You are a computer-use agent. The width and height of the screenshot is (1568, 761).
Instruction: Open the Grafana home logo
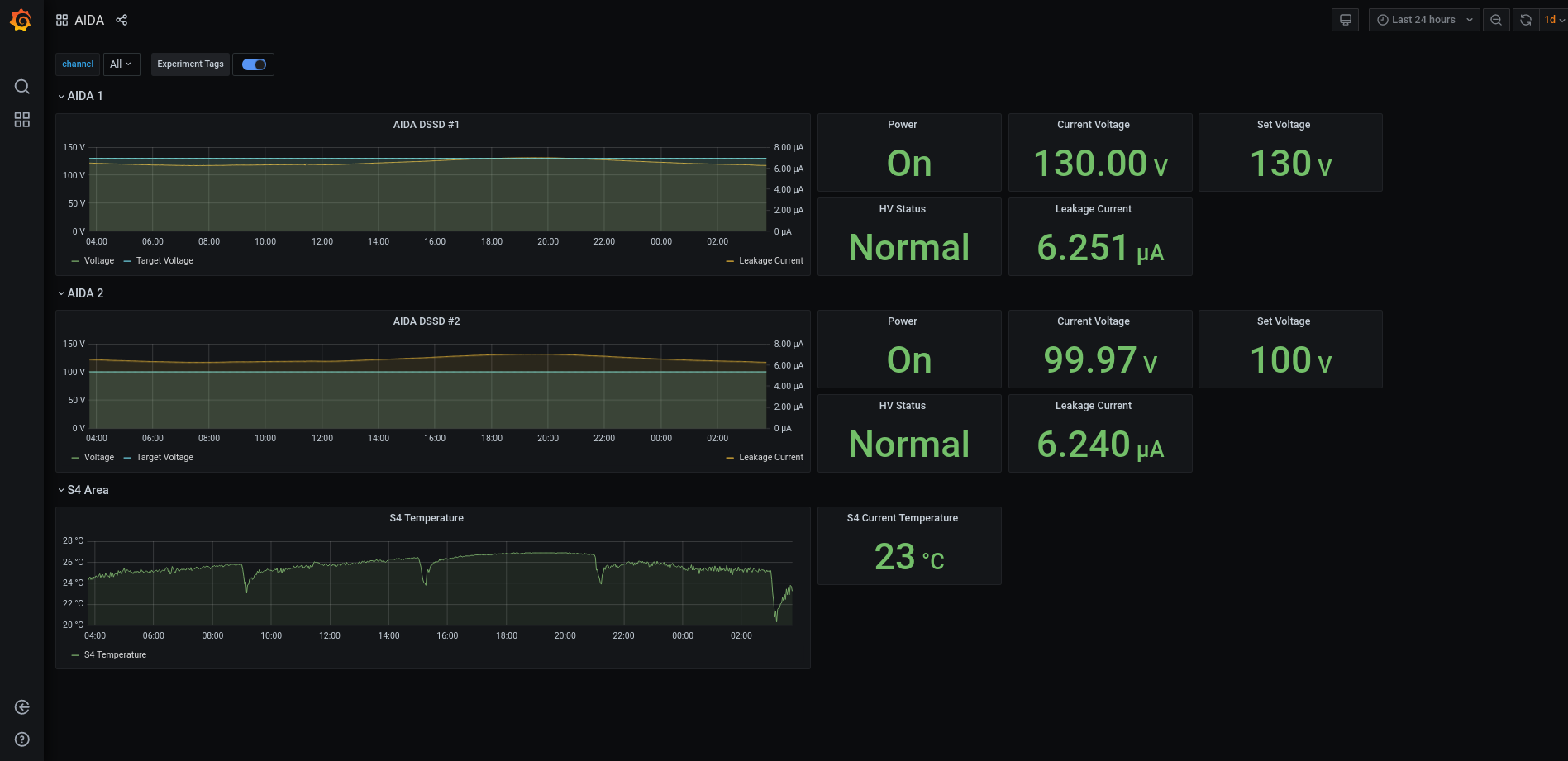point(21,20)
